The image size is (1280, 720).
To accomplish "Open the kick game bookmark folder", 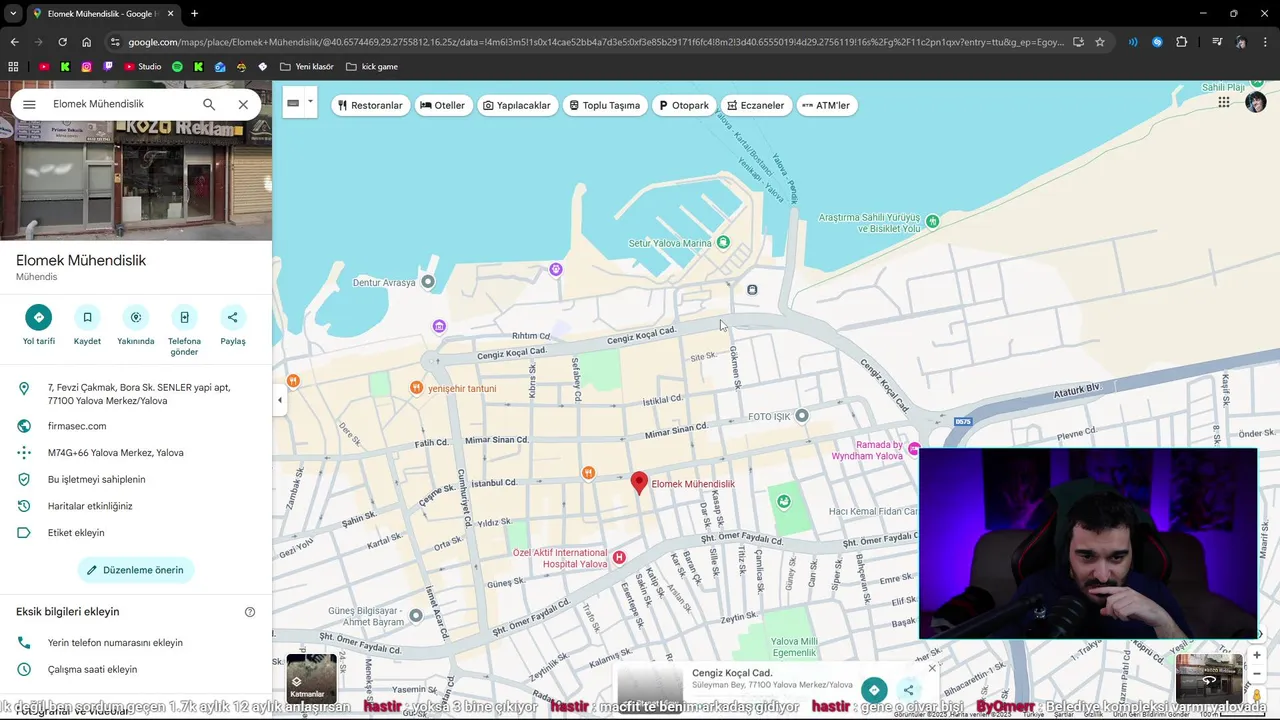I will (x=371, y=67).
